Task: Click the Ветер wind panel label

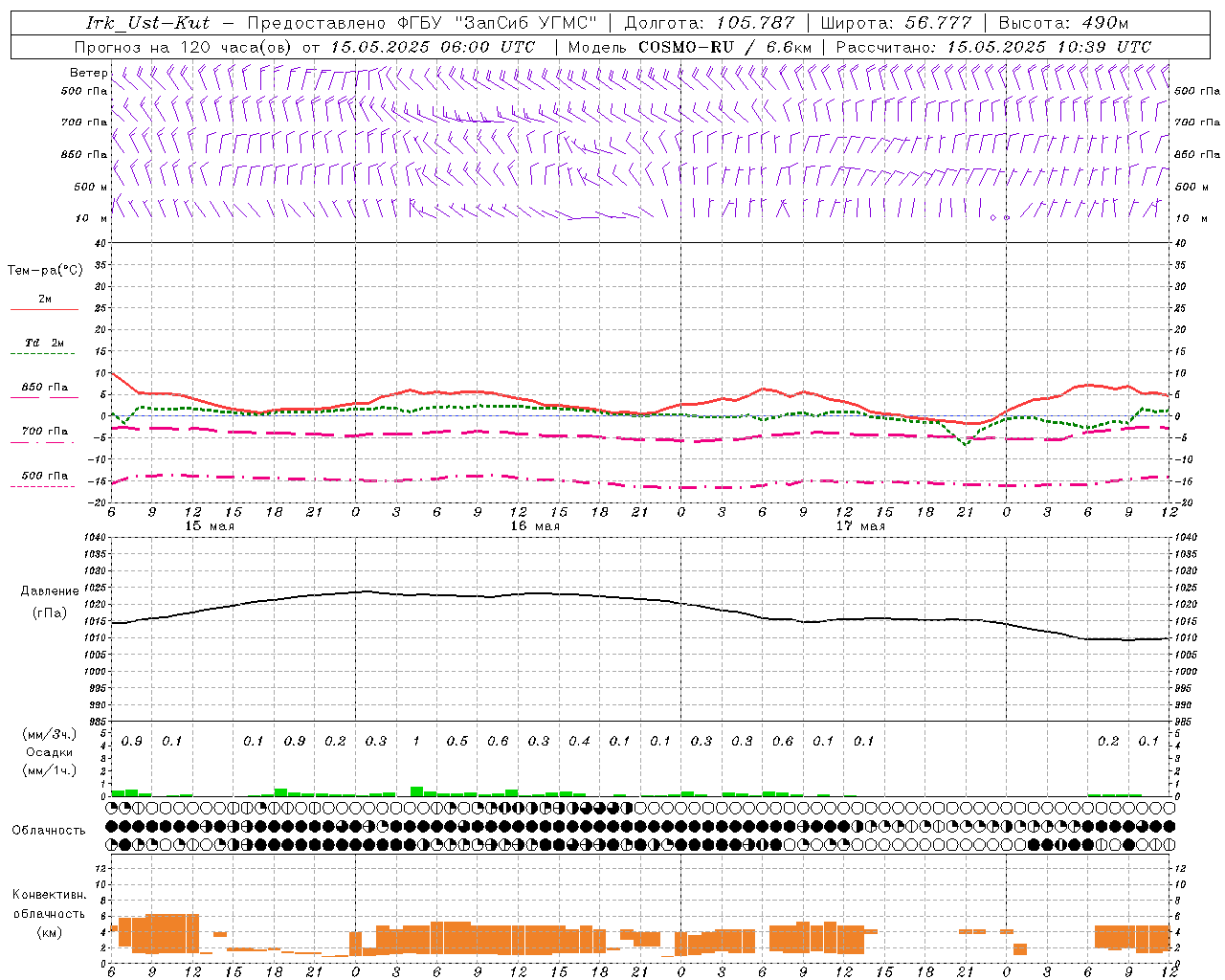Action: point(88,73)
